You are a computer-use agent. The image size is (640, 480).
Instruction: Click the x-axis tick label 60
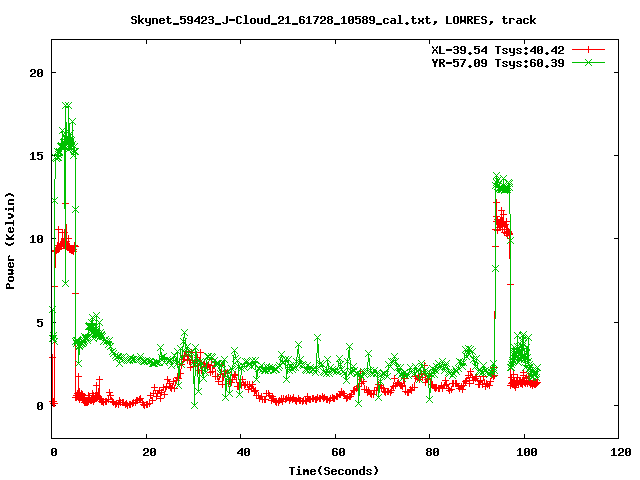(338, 452)
